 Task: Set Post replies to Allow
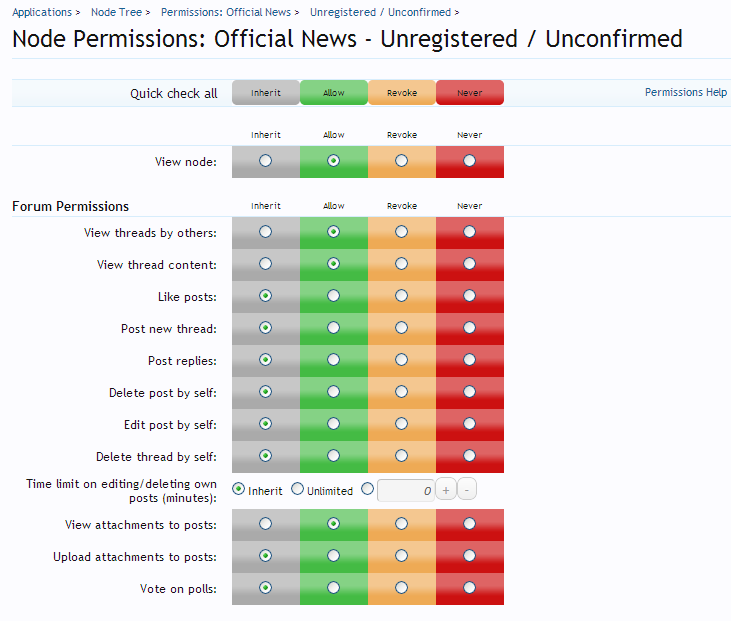point(333,360)
